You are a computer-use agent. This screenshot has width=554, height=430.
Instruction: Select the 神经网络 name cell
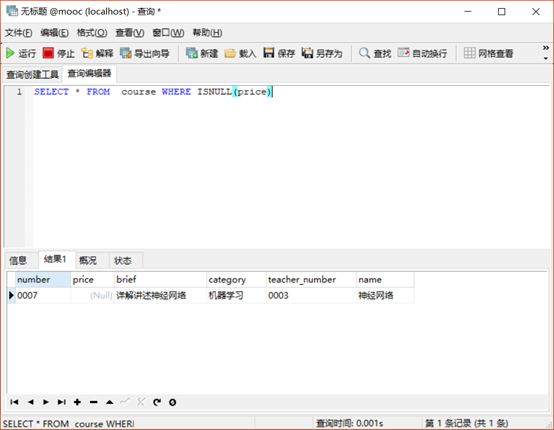pyautogui.click(x=385, y=295)
